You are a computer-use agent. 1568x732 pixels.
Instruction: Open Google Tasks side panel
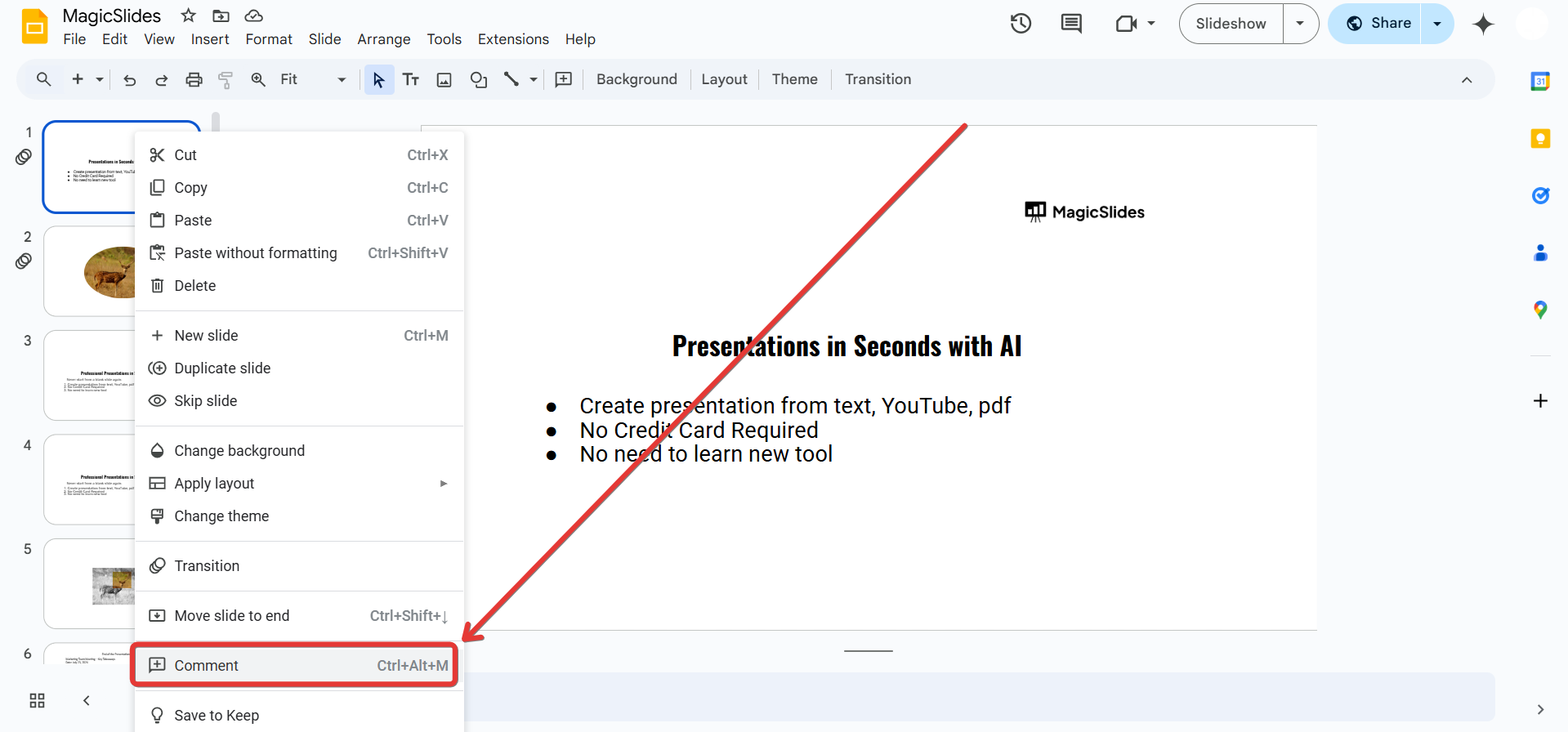(1540, 195)
